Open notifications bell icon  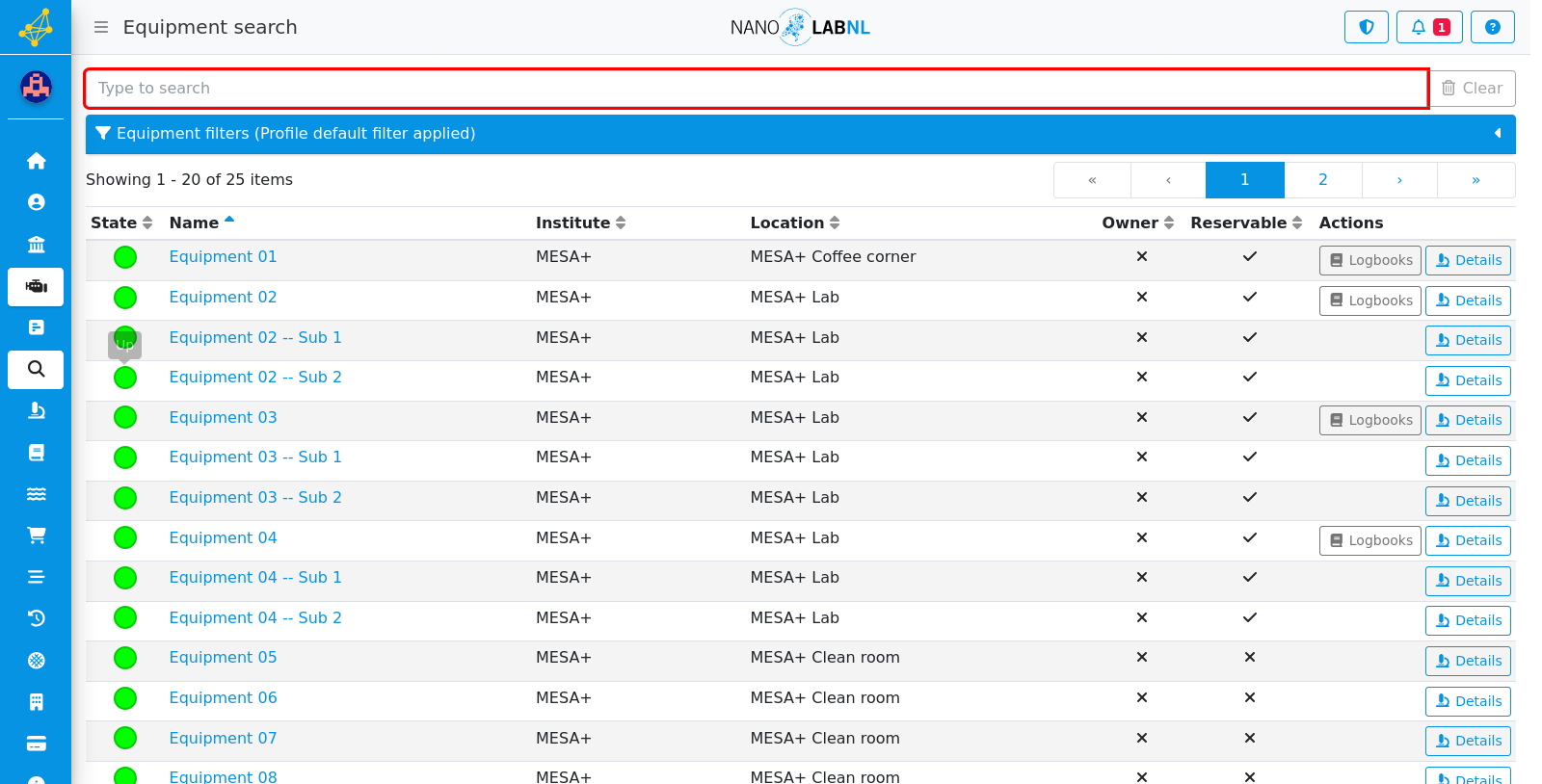(1429, 27)
